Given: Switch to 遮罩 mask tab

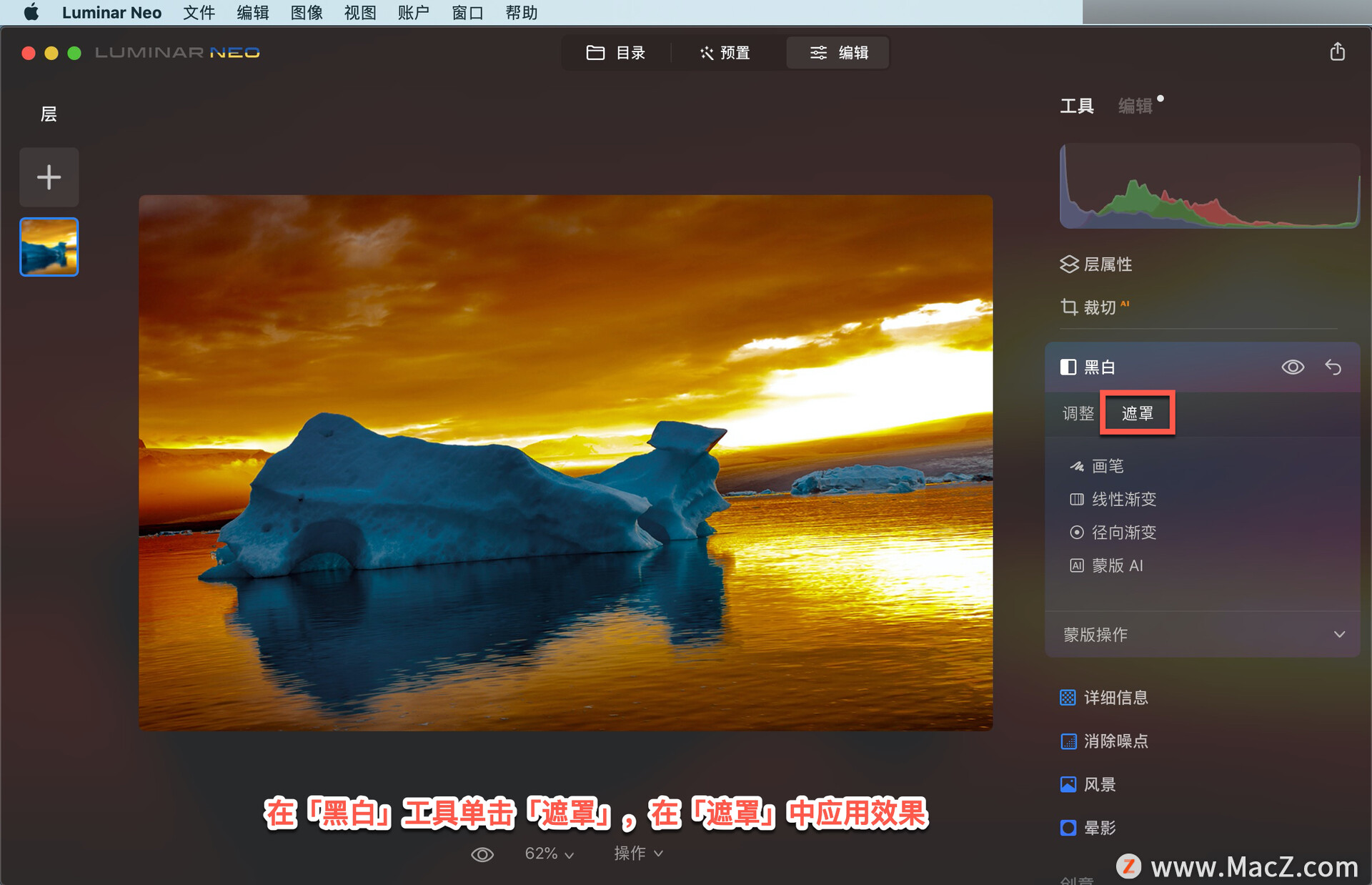Looking at the screenshot, I should [x=1138, y=413].
